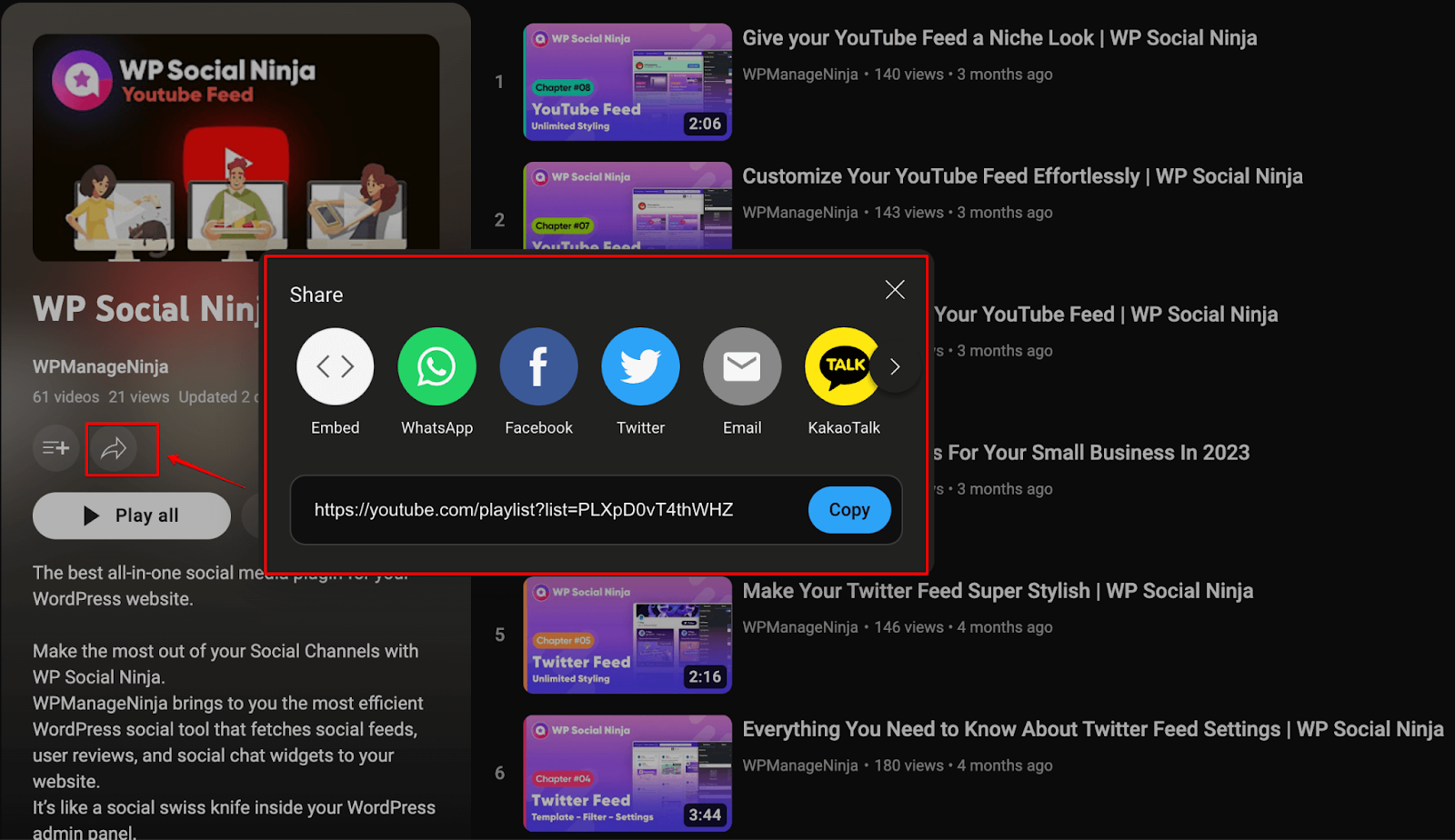Share the playlist on Facebook
The height and width of the screenshot is (840, 1455).
coord(538,366)
